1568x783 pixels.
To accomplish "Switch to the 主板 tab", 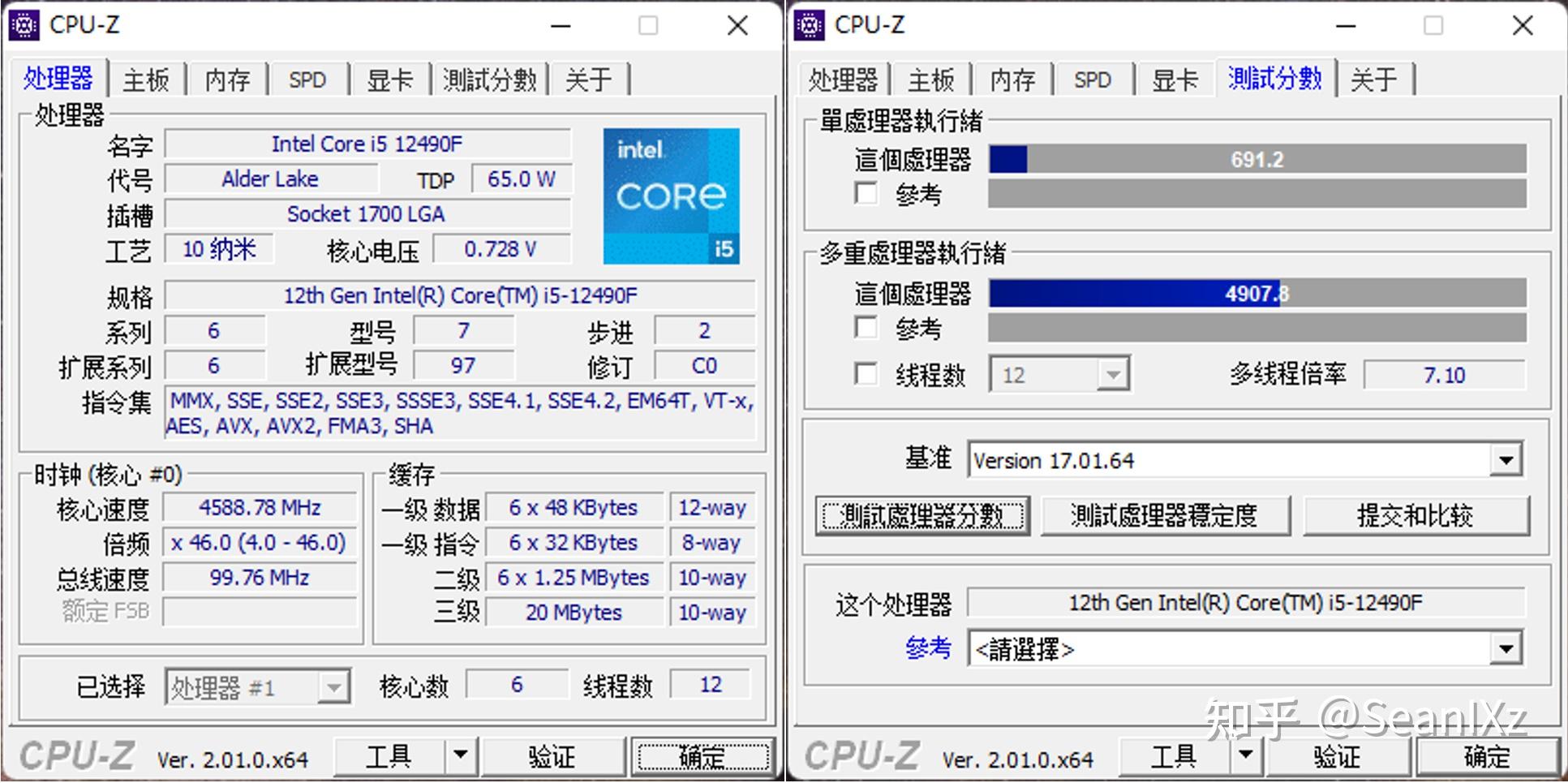I will [146, 79].
